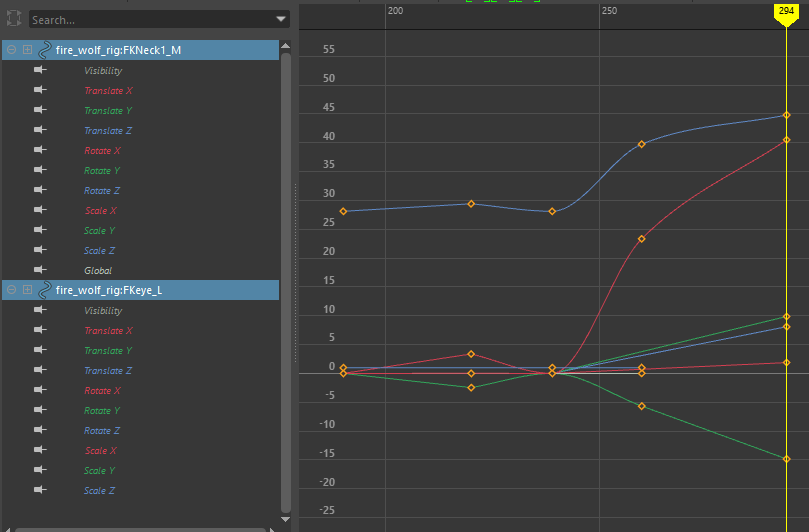Select the fire_wolf_rig:FKNeck1_M node row
The image size is (809, 532).
pos(140,50)
